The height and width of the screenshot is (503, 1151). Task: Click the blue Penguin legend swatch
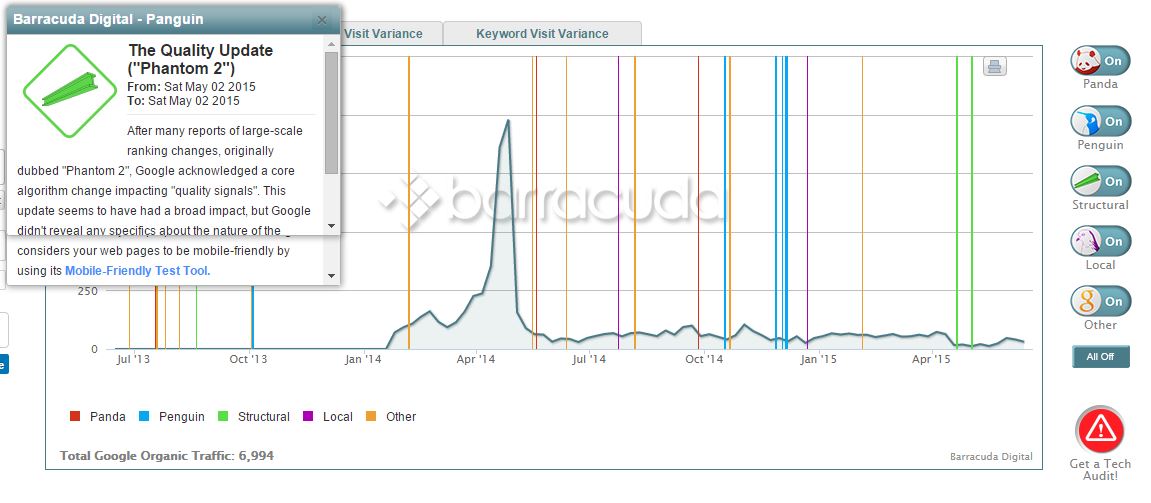(144, 416)
